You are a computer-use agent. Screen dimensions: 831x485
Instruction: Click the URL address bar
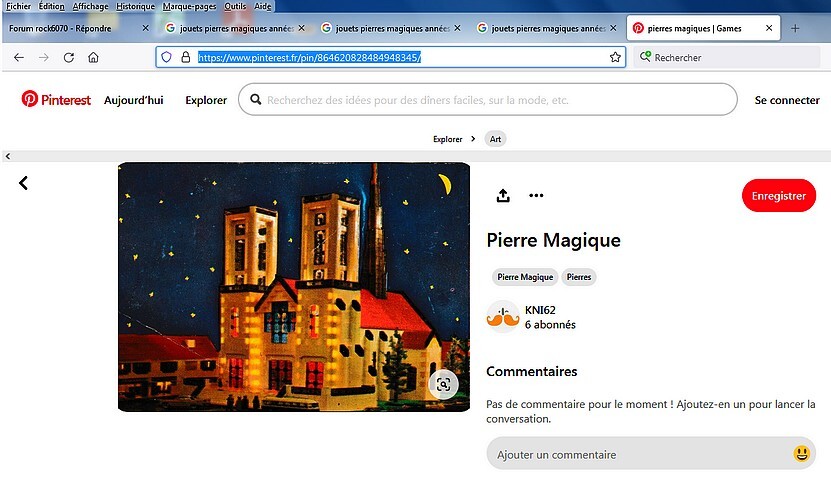click(391, 57)
